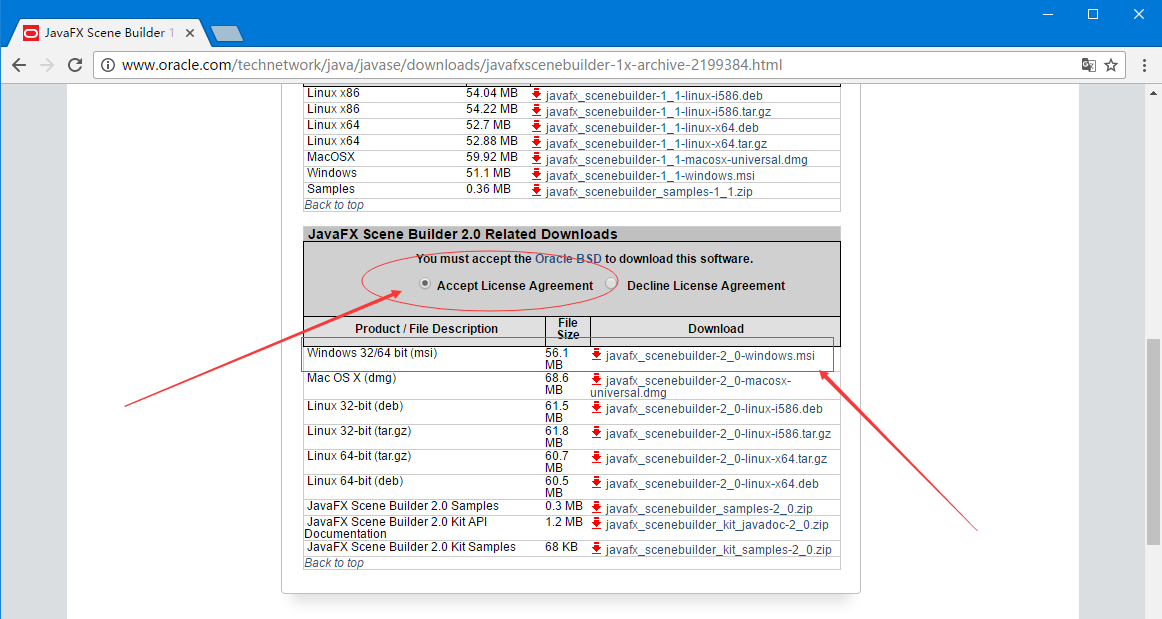Bookmark this page with the star icon
The width and height of the screenshot is (1162, 619).
(1111, 65)
